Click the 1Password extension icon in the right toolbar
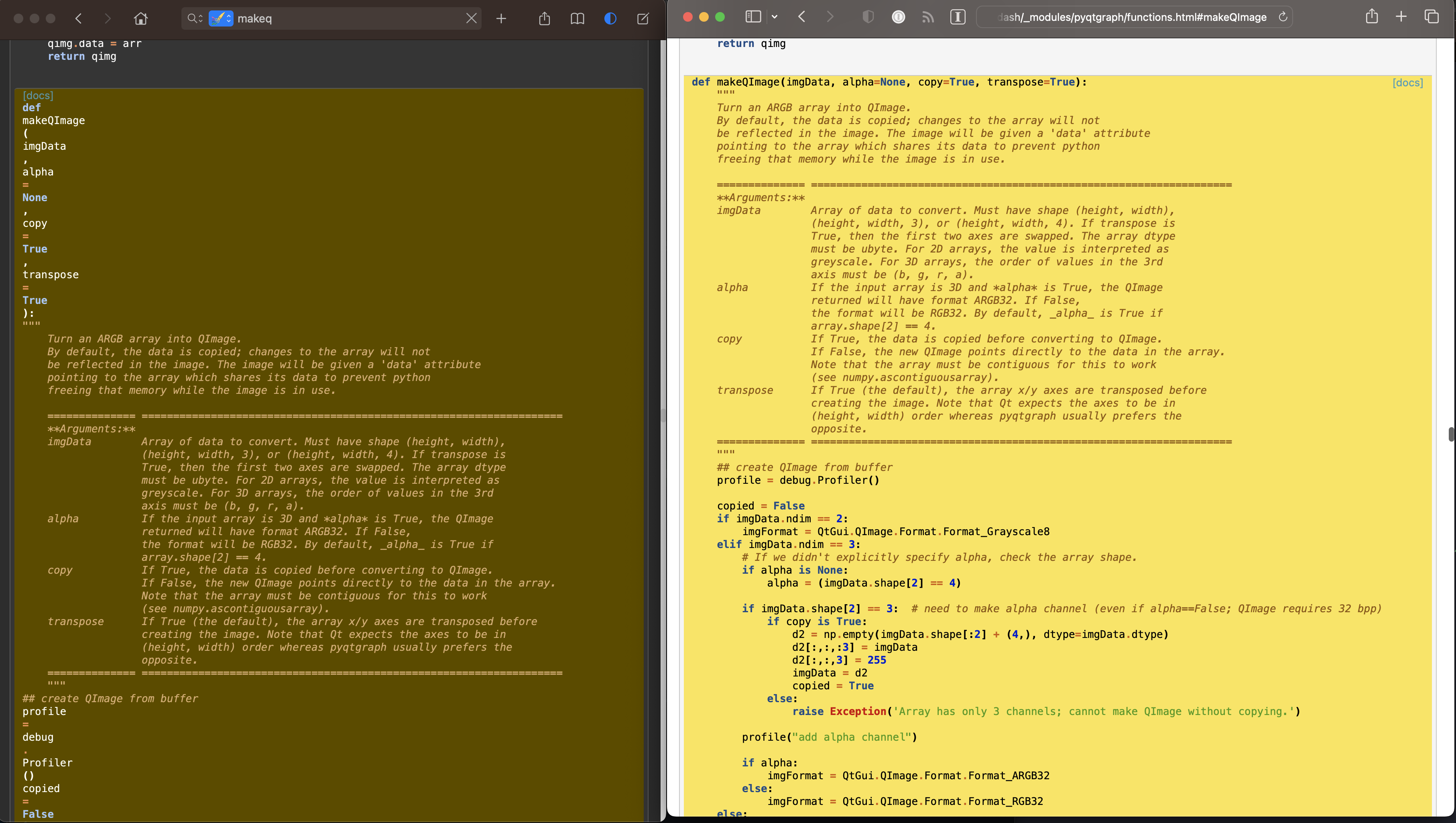The width and height of the screenshot is (1456, 823). [899, 17]
